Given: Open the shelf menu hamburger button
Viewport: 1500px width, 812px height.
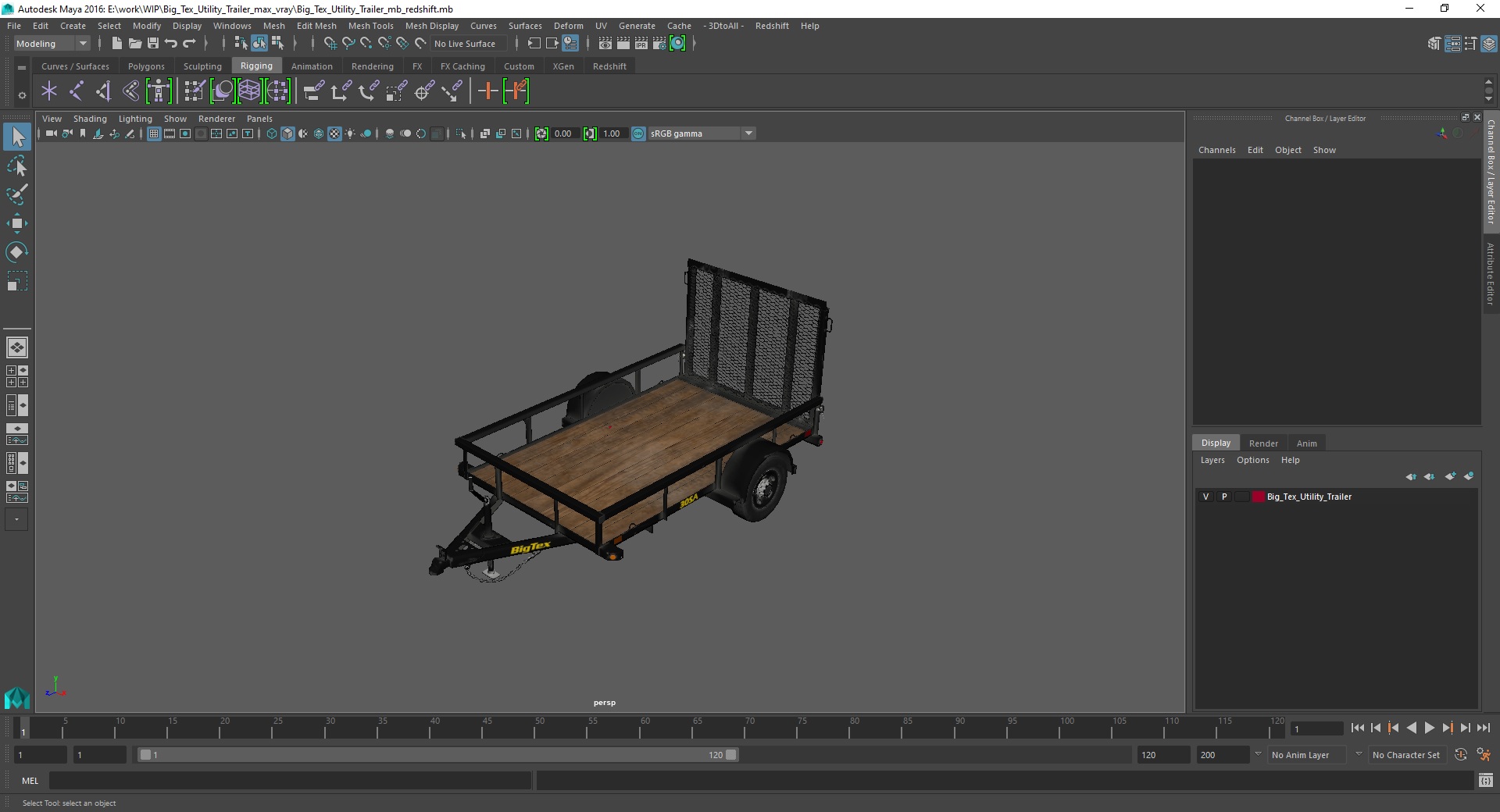Looking at the screenshot, I should coord(22,68).
